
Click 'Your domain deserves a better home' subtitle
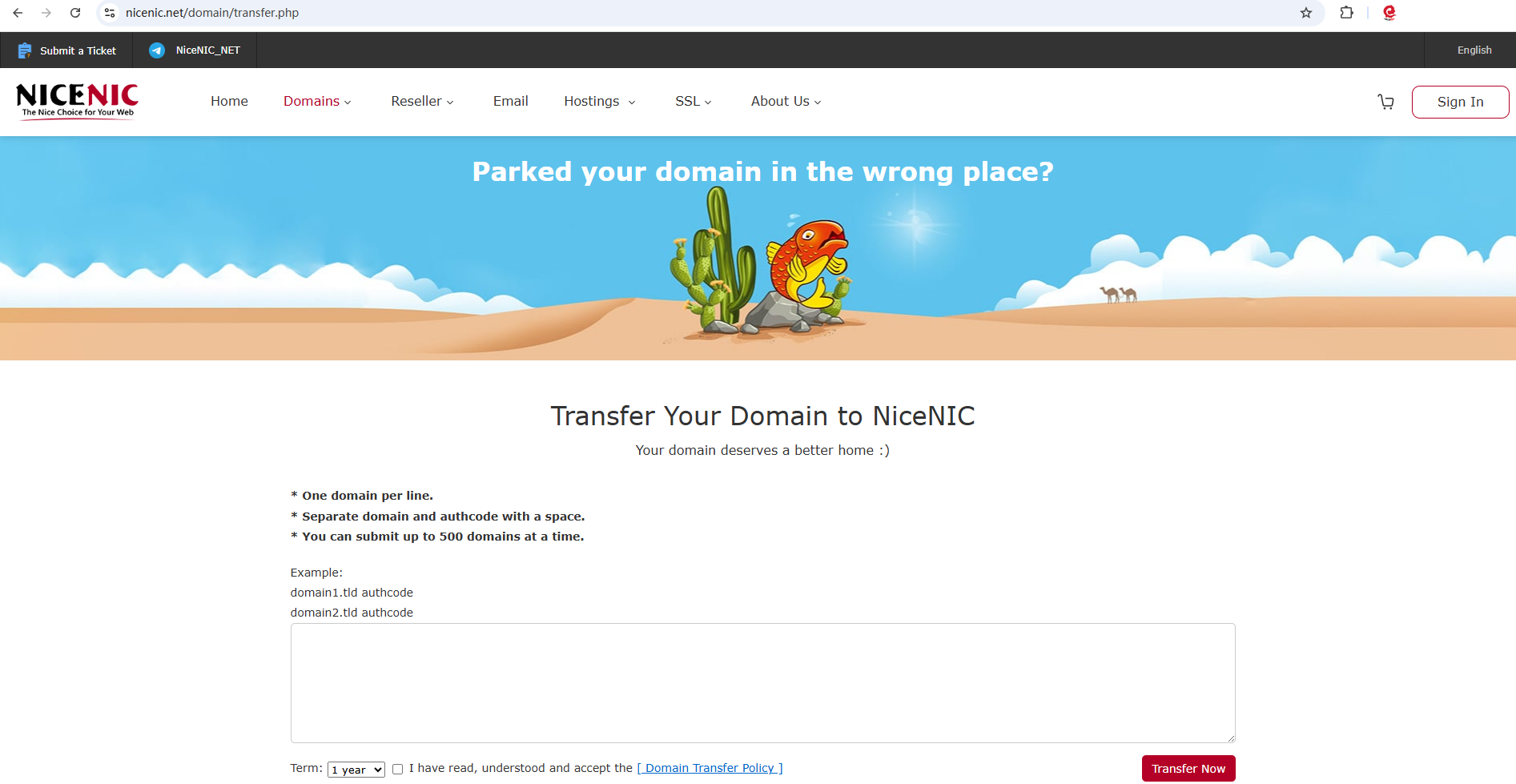pos(762,451)
